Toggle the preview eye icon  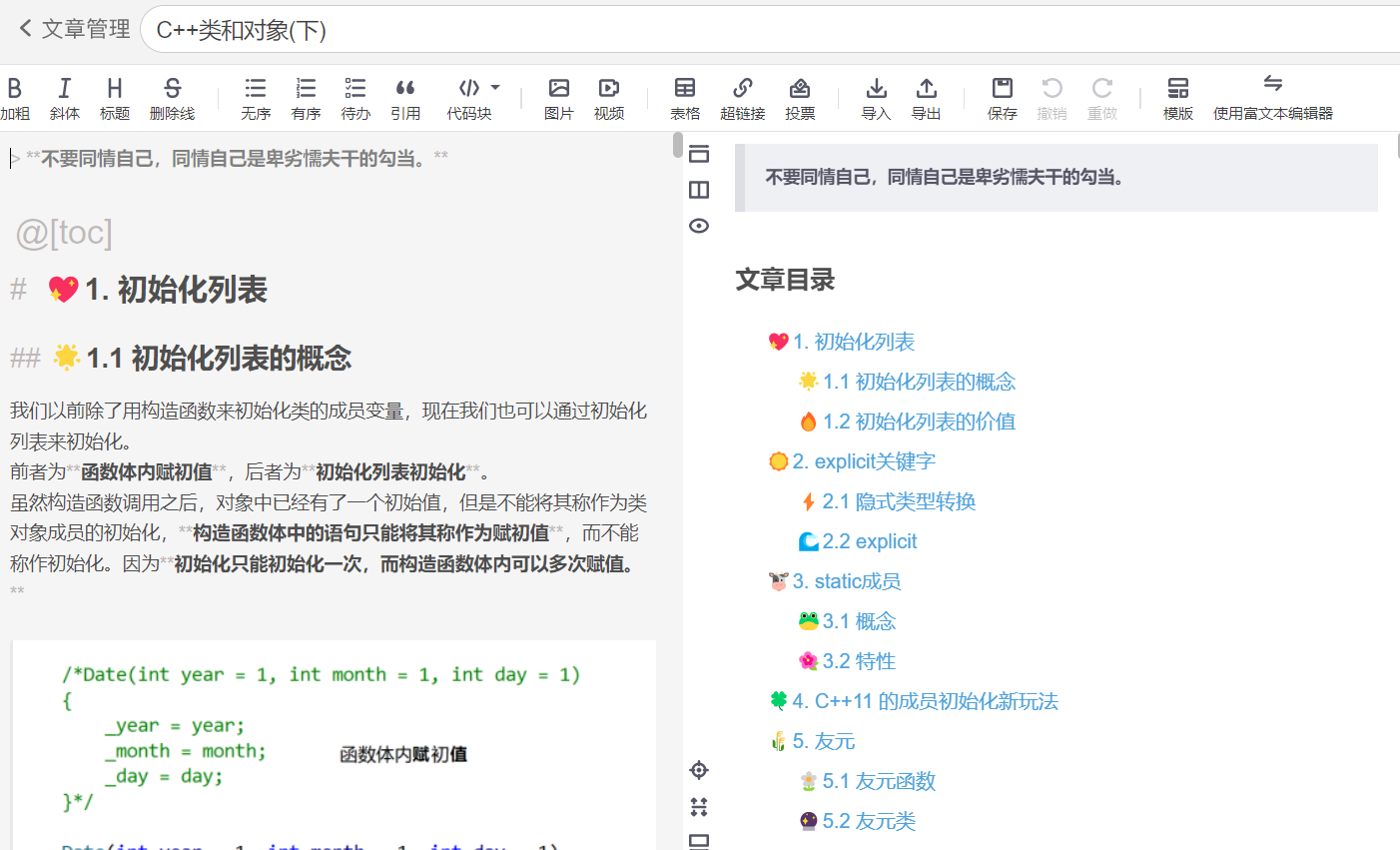(699, 226)
